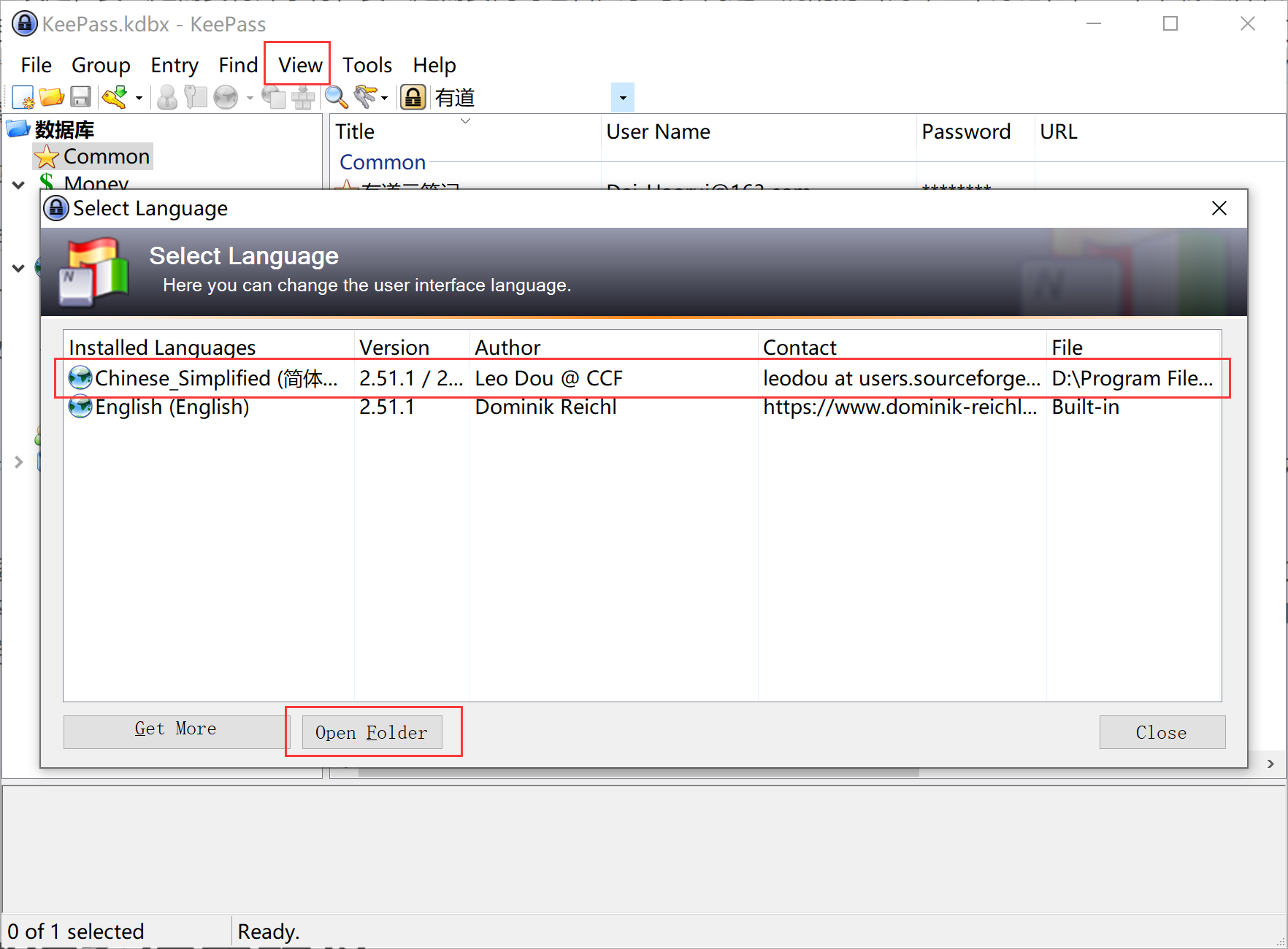Collapse the Money group in tree

click(x=19, y=185)
